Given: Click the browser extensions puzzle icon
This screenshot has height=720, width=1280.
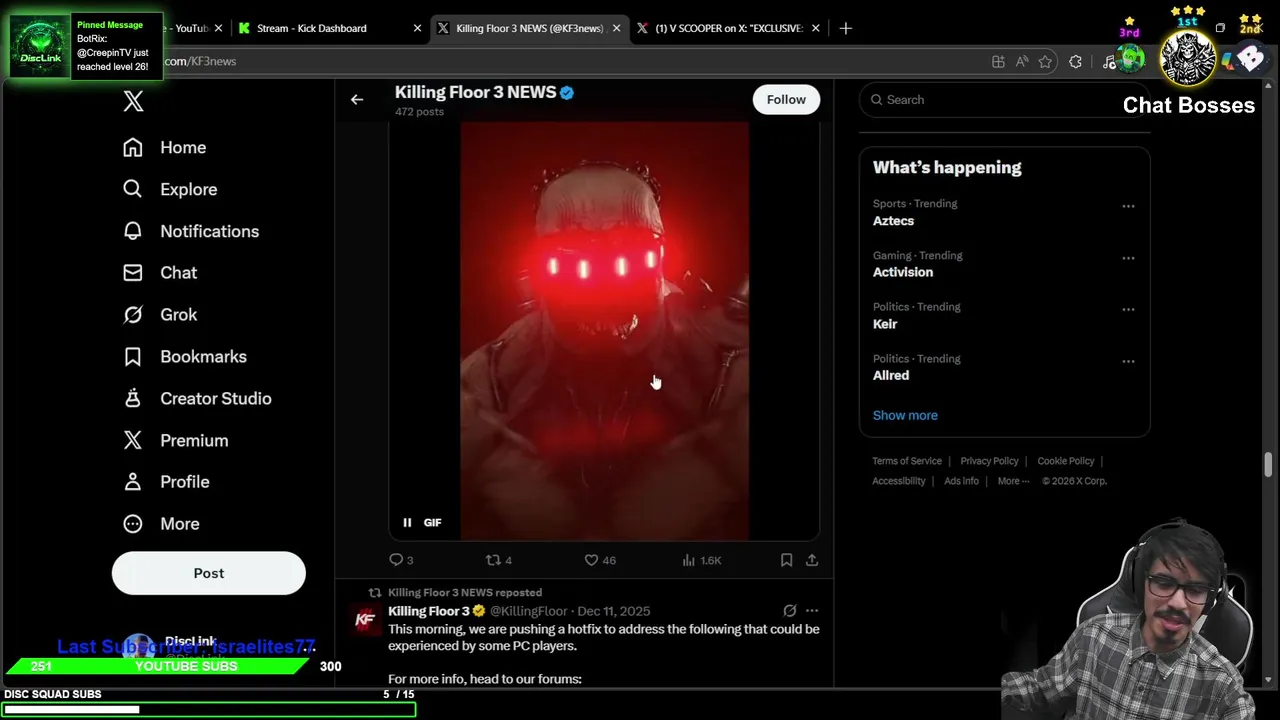Looking at the screenshot, I should pos(1075,62).
